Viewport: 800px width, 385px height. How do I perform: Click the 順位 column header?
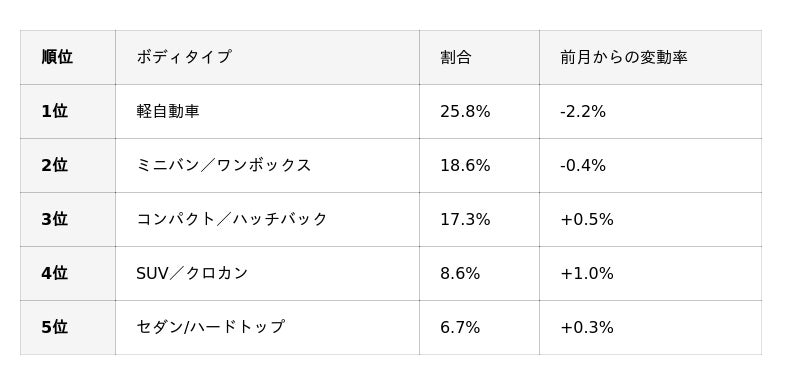point(68,57)
